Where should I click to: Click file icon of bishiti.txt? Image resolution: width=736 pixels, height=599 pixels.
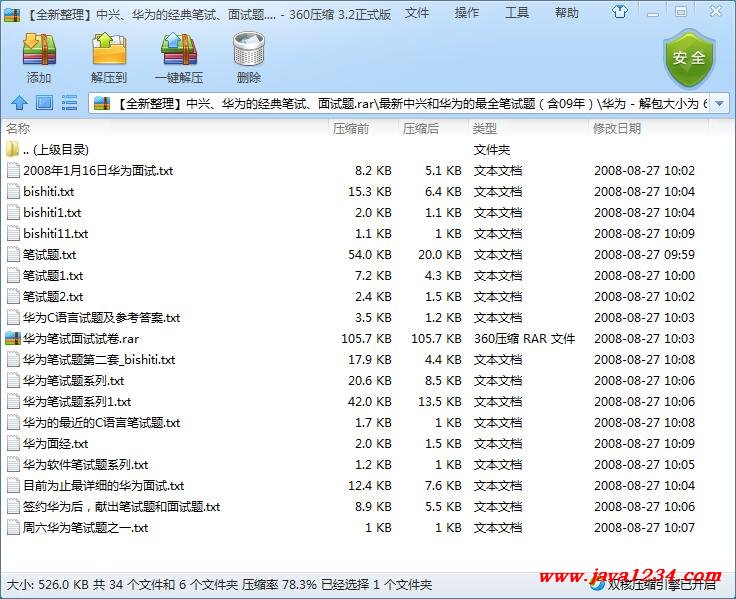(13, 192)
